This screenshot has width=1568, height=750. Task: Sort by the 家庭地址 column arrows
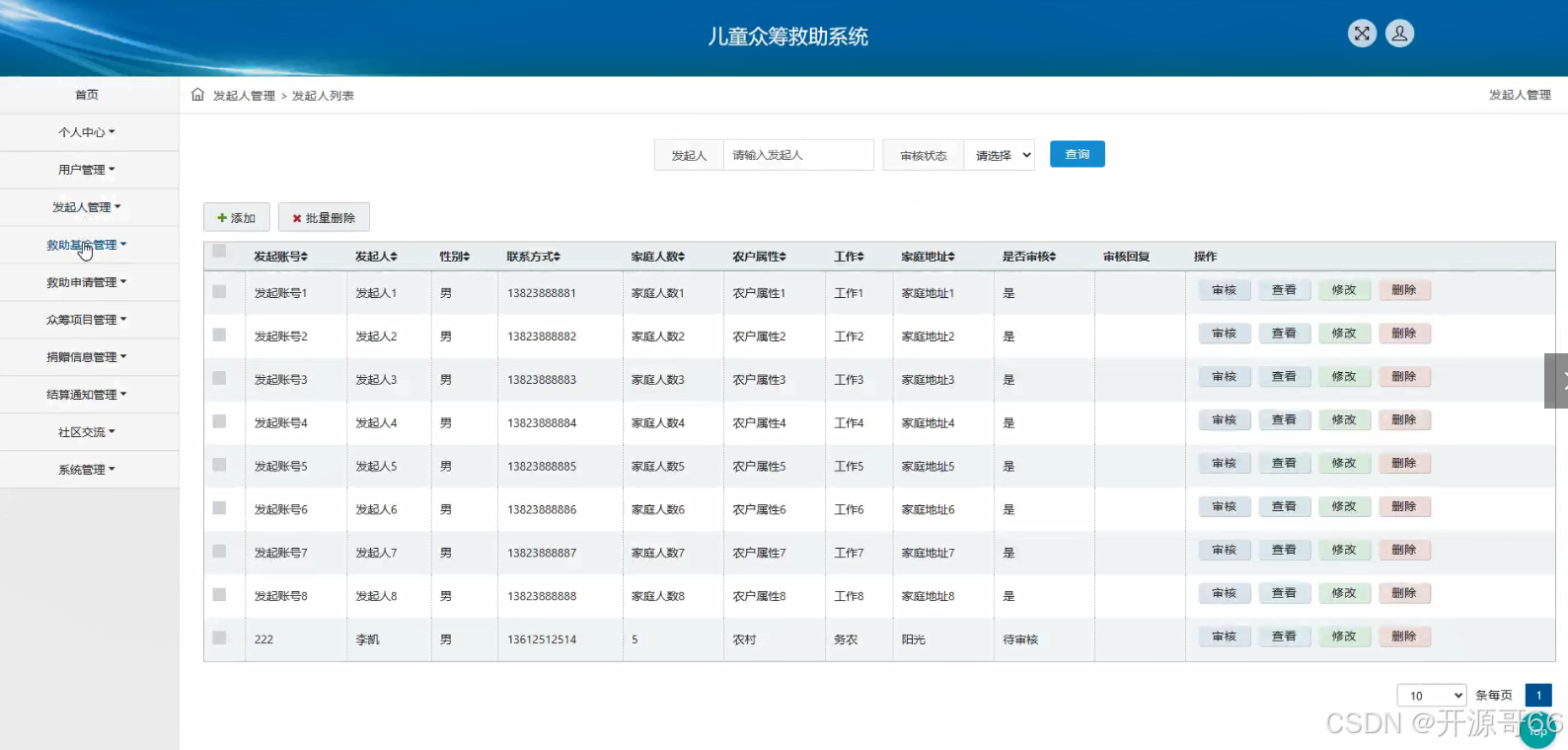click(x=951, y=257)
